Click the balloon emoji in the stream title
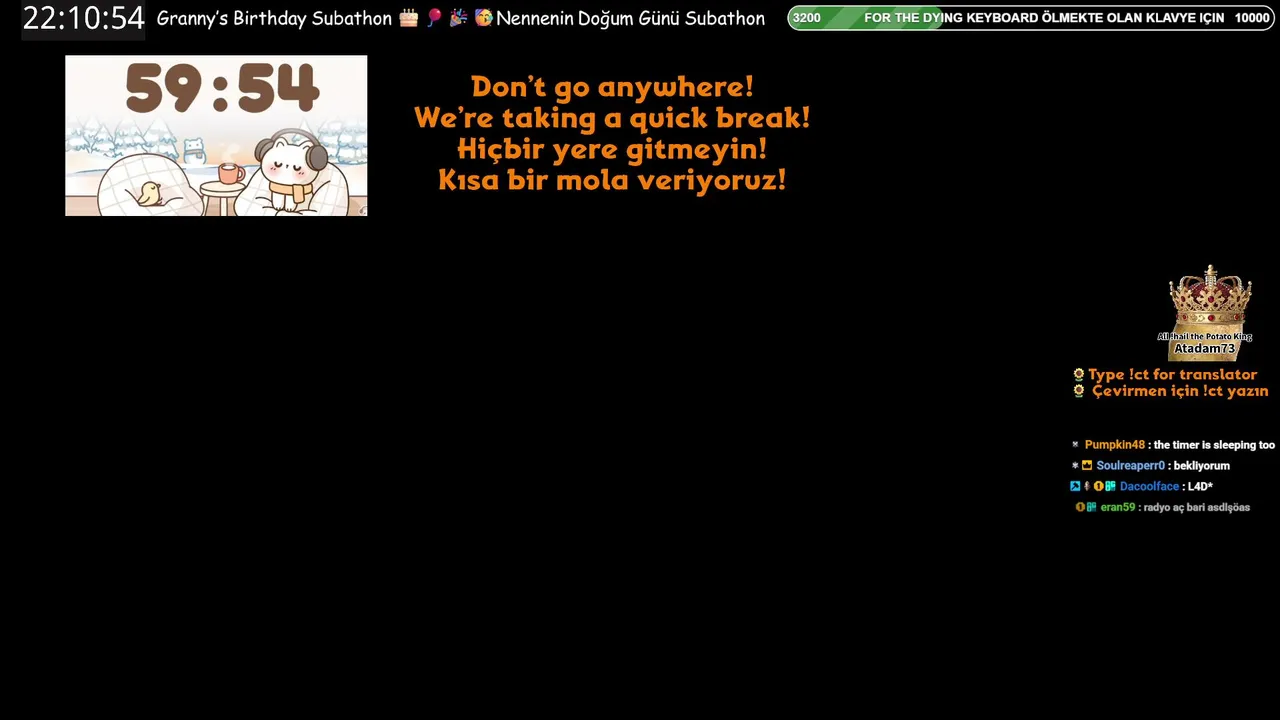 tap(434, 18)
